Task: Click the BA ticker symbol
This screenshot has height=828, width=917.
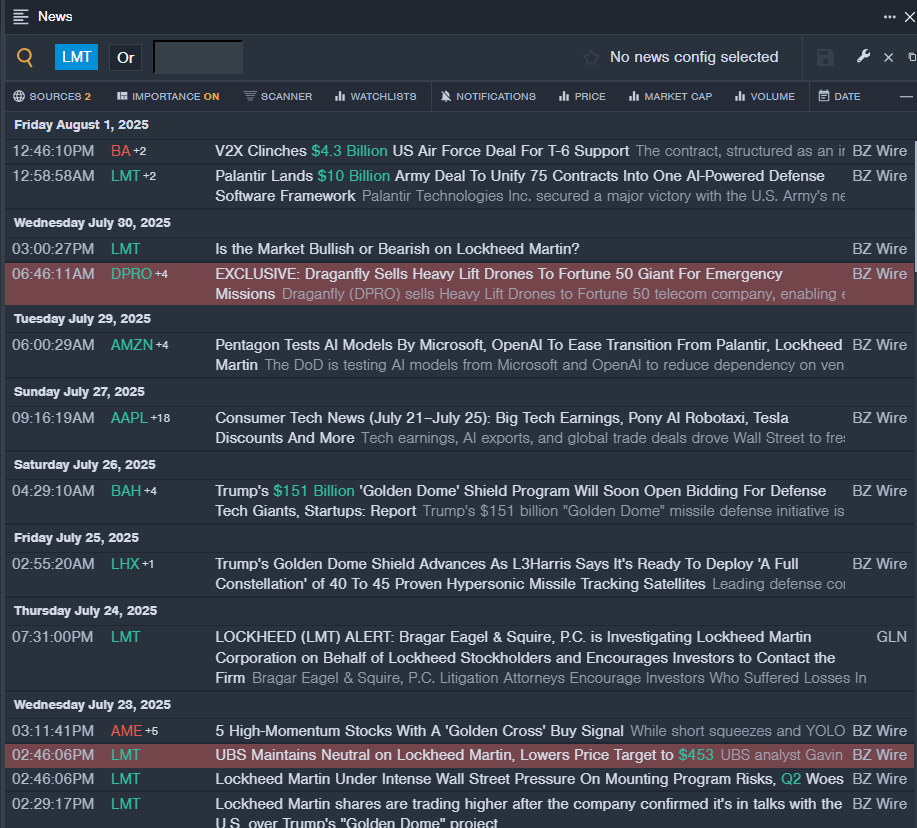Action: pos(120,151)
